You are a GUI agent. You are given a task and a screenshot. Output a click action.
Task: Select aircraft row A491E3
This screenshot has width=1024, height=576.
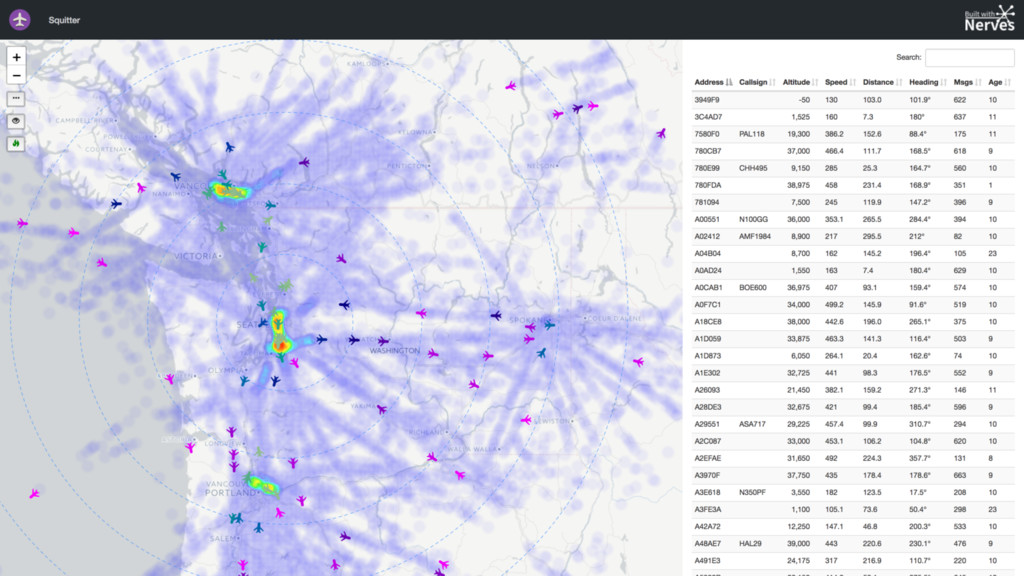[853, 560]
